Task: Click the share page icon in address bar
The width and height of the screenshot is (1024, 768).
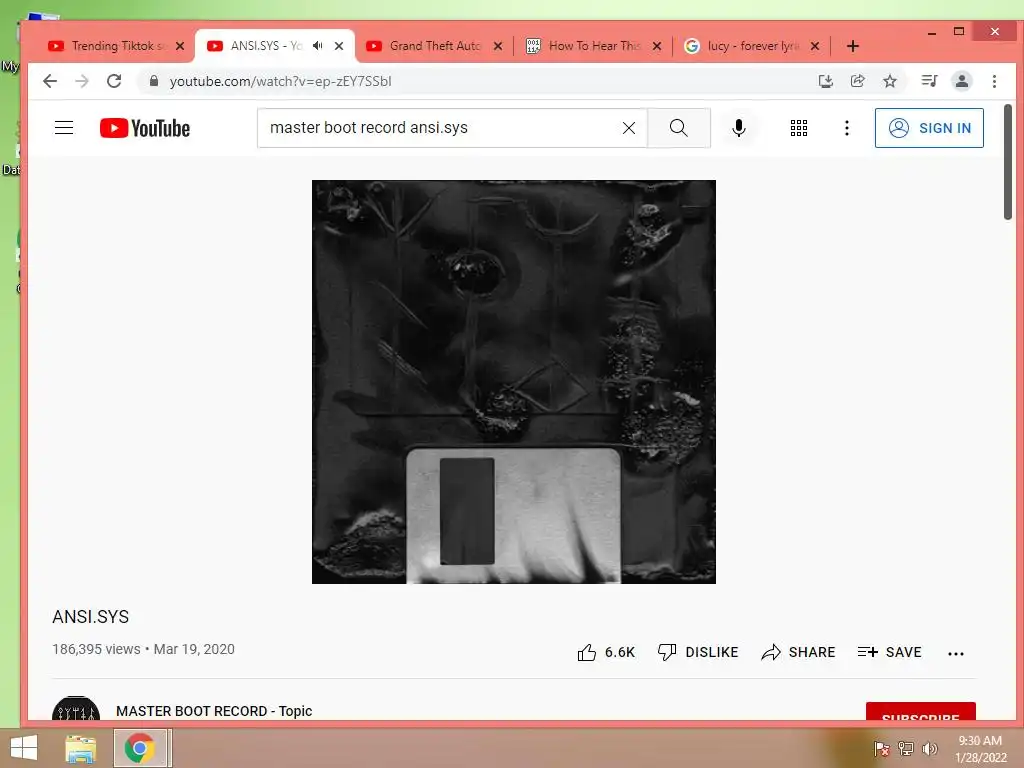Action: tap(857, 81)
